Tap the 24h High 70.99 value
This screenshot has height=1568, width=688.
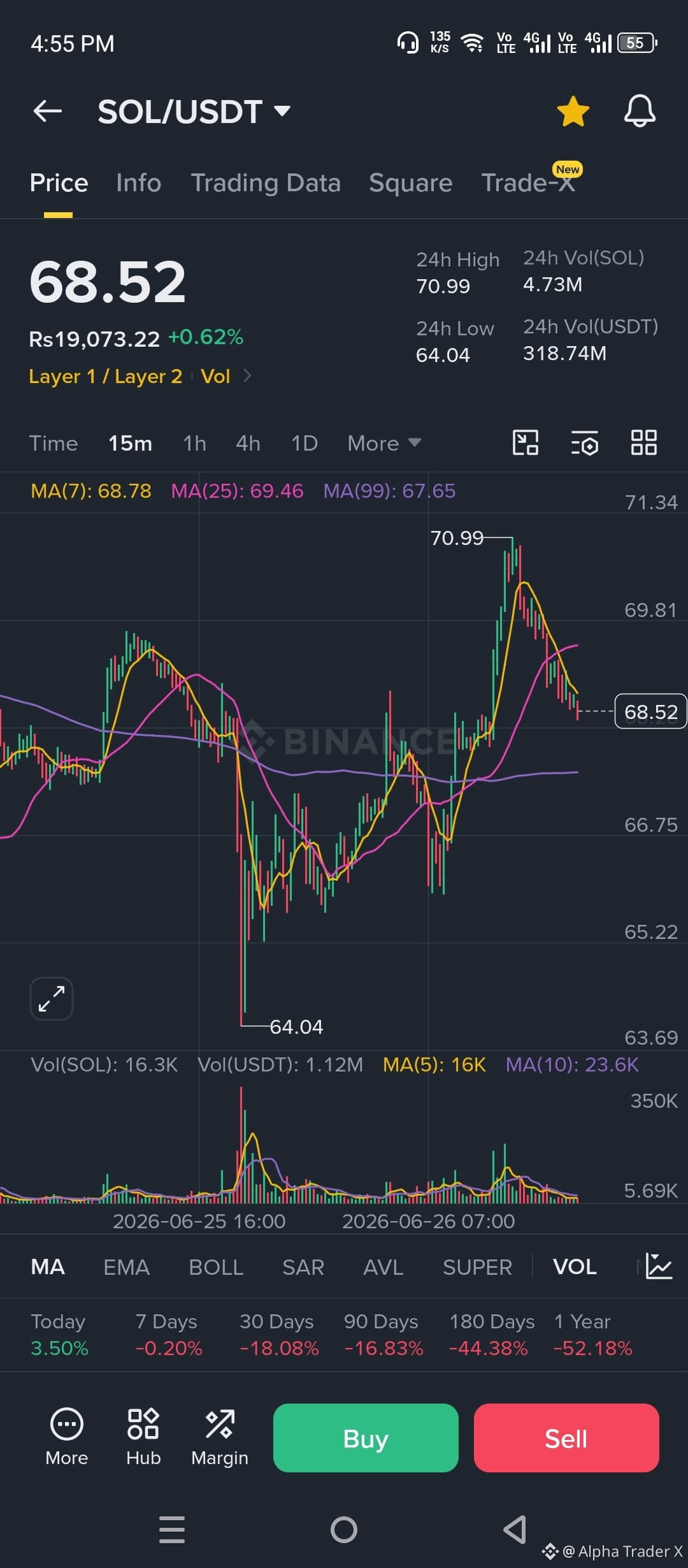(443, 286)
